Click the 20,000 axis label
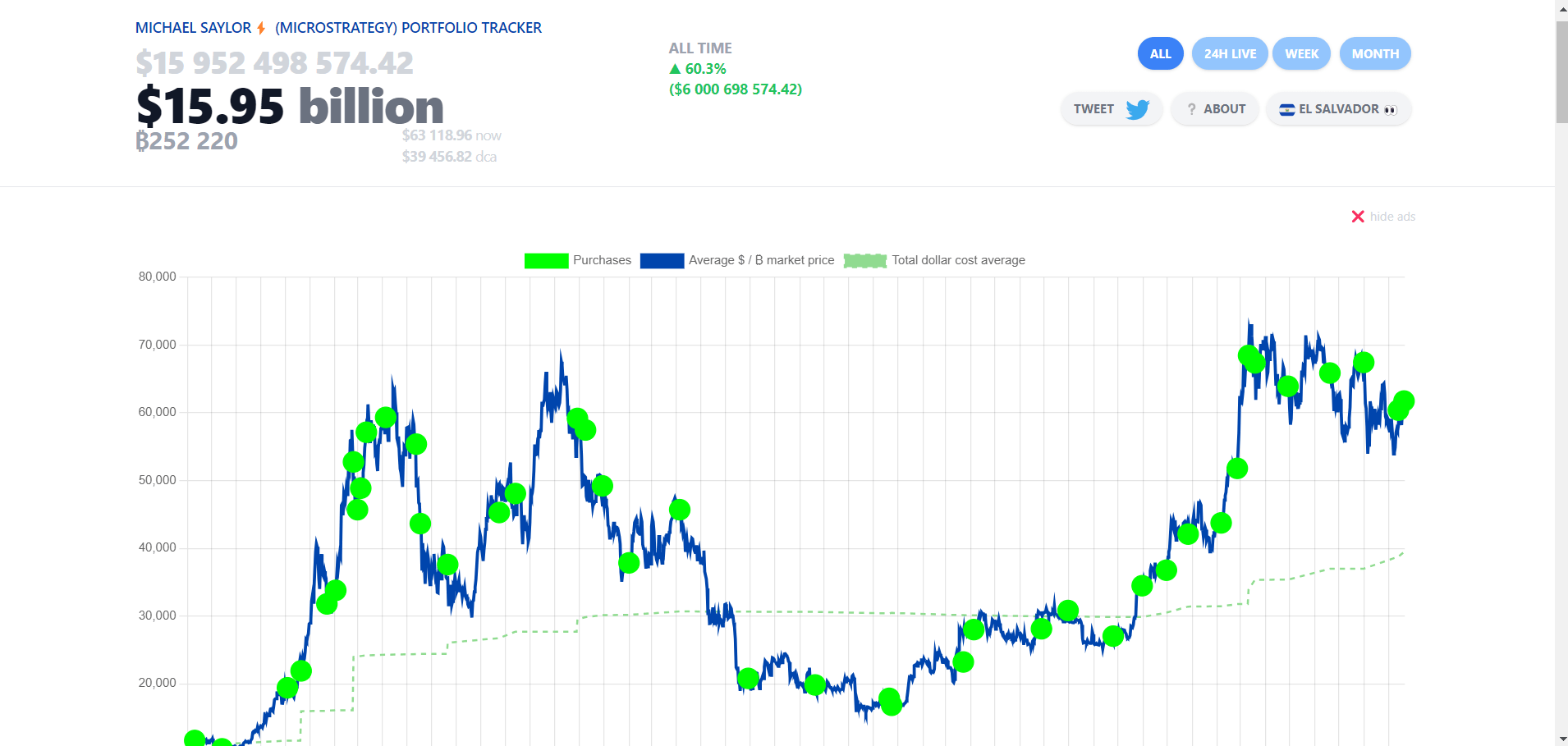The width and height of the screenshot is (1568, 746). coord(157,683)
